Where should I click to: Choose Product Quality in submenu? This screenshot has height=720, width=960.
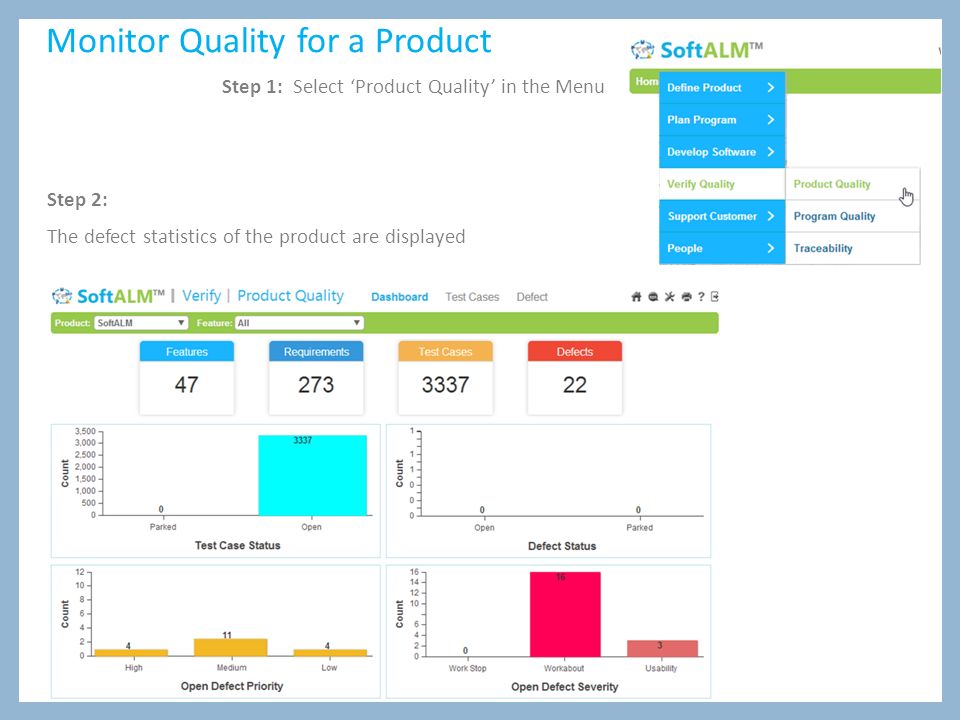tap(852, 184)
